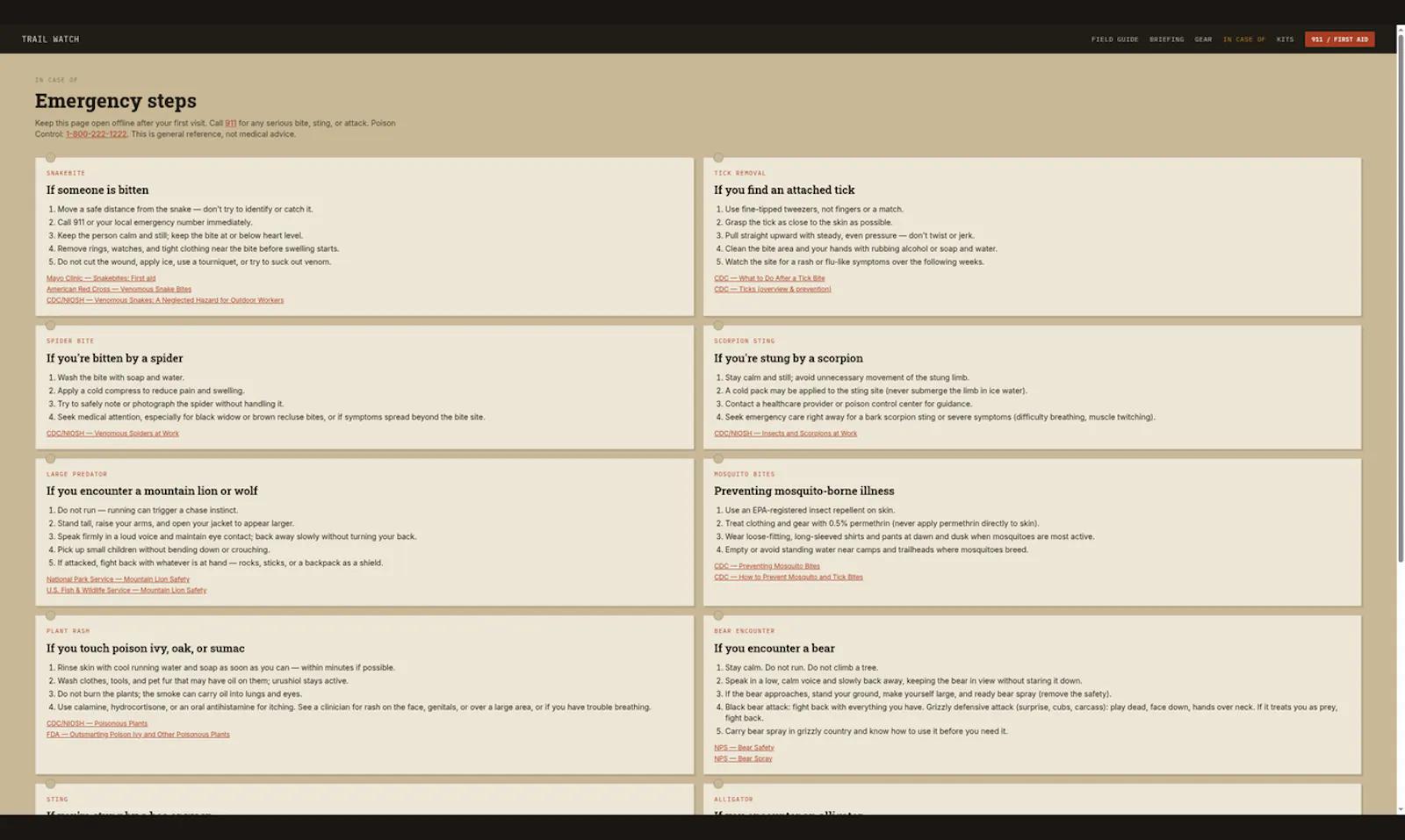Click step 'Wash the bite with soap and water'
This screenshot has height=840, width=1405.
click(121, 378)
